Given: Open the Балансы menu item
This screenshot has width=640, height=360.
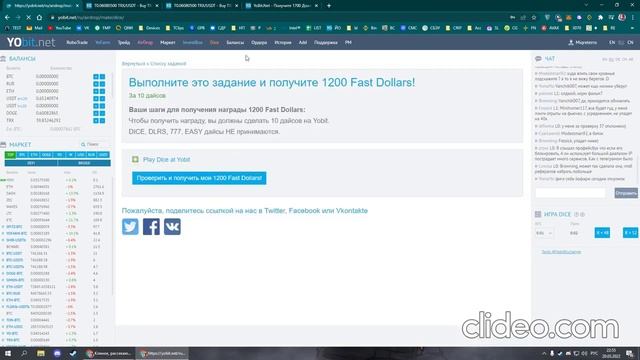Looking at the screenshot, I should [x=235, y=42].
